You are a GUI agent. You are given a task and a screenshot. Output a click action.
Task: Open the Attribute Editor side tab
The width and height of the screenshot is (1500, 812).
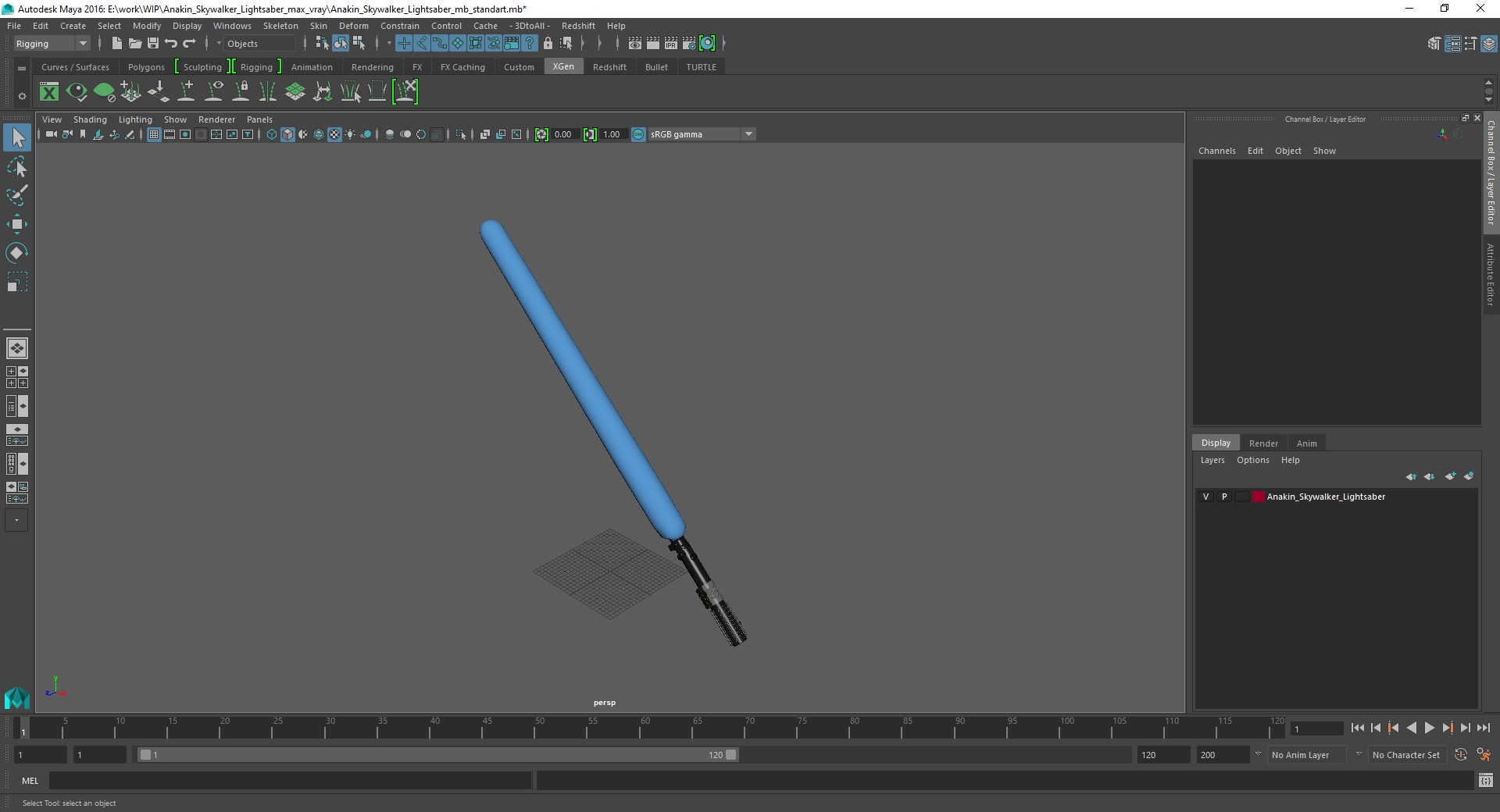[1491, 274]
